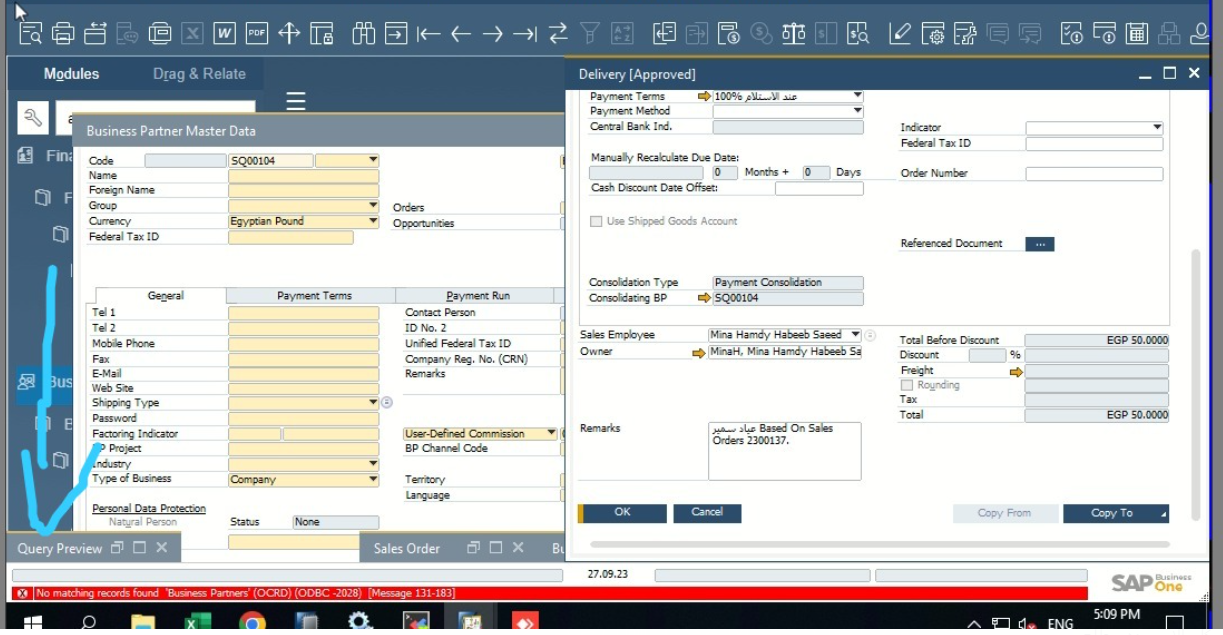
Task: Expand Type of Business Company dropdown
Action: pos(373,480)
